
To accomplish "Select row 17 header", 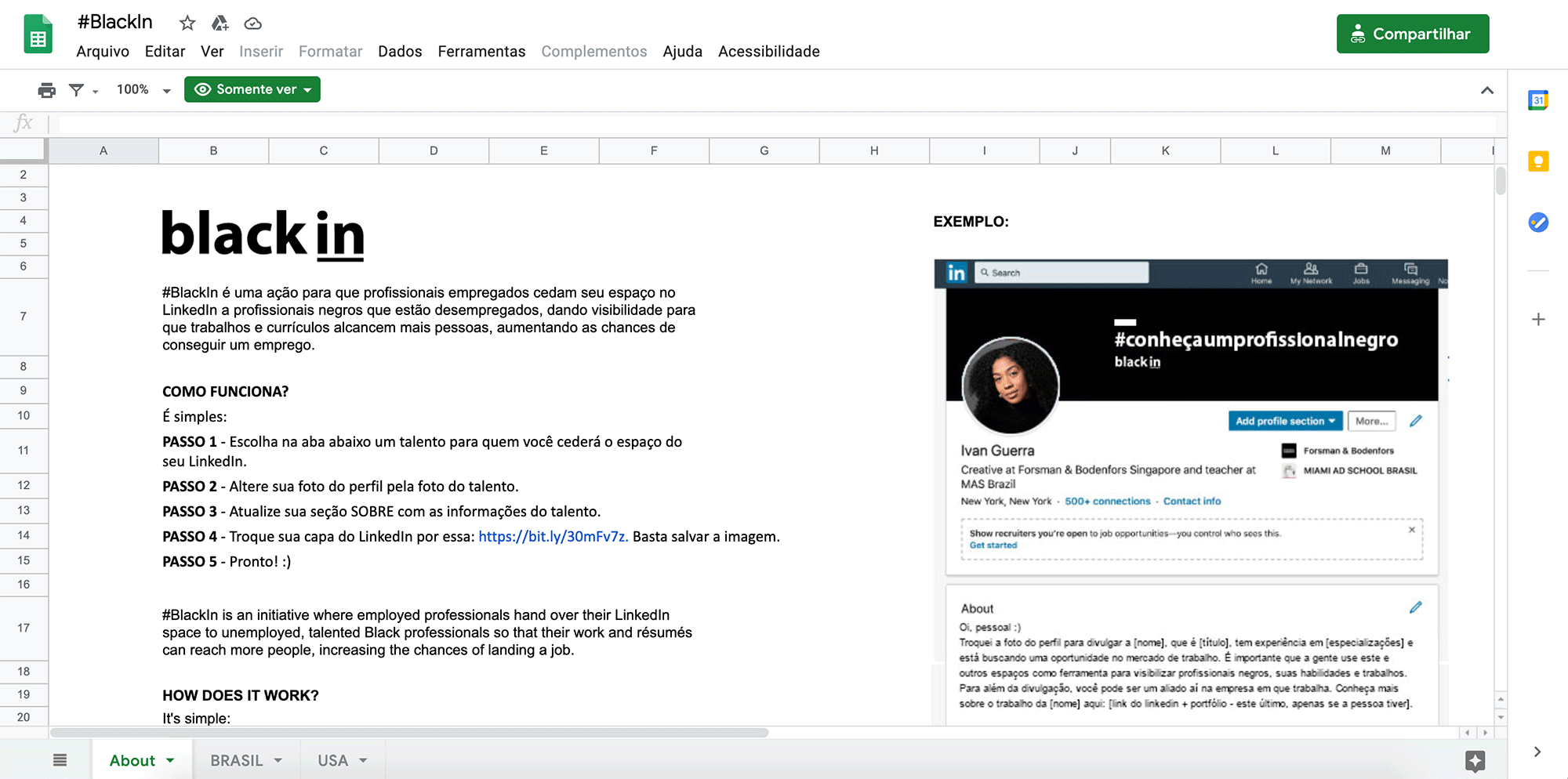I will (24, 628).
